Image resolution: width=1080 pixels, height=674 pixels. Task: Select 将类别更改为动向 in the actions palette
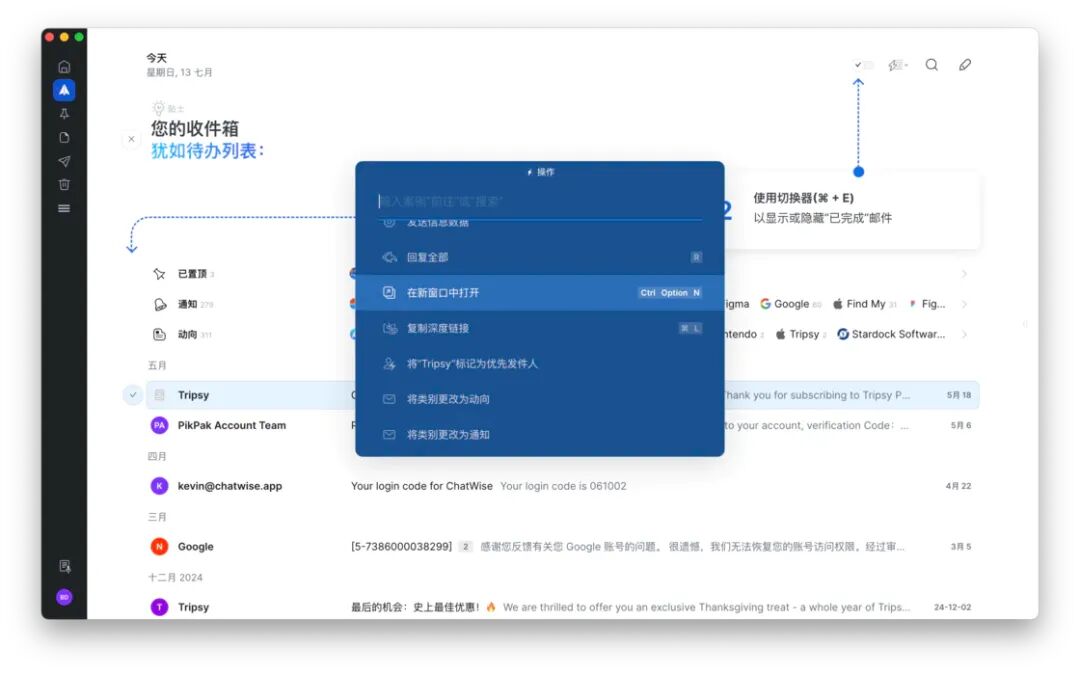540,399
